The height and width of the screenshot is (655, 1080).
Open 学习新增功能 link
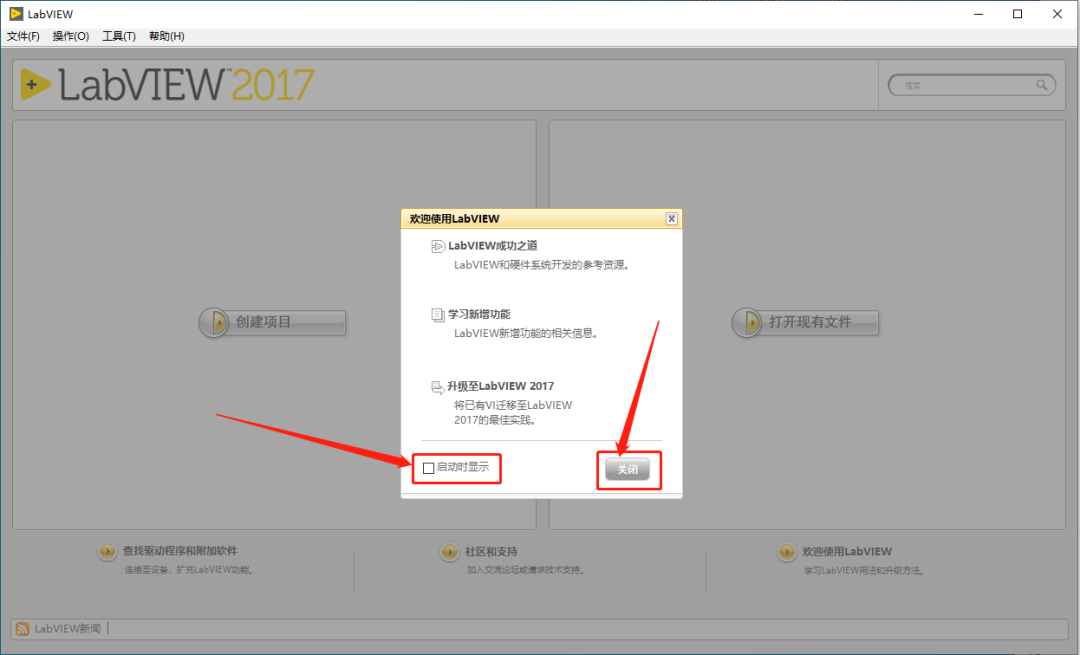pyautogui.click(x=479, y=314)
